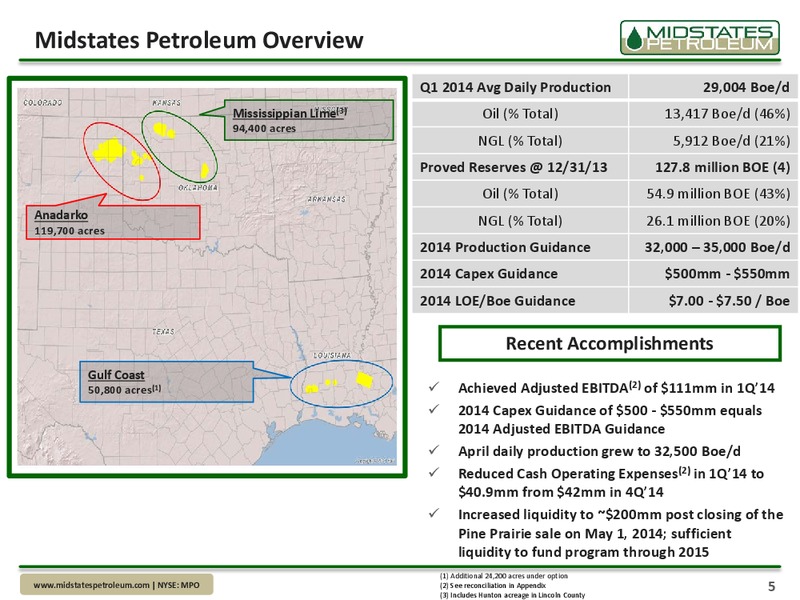Click the Q1 2014 Avg Daily Production label

coord(515,87)
